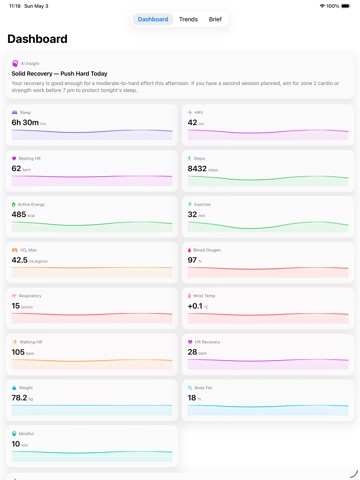Open the Exercise 32 min card
360x480 pixels.
268,217
